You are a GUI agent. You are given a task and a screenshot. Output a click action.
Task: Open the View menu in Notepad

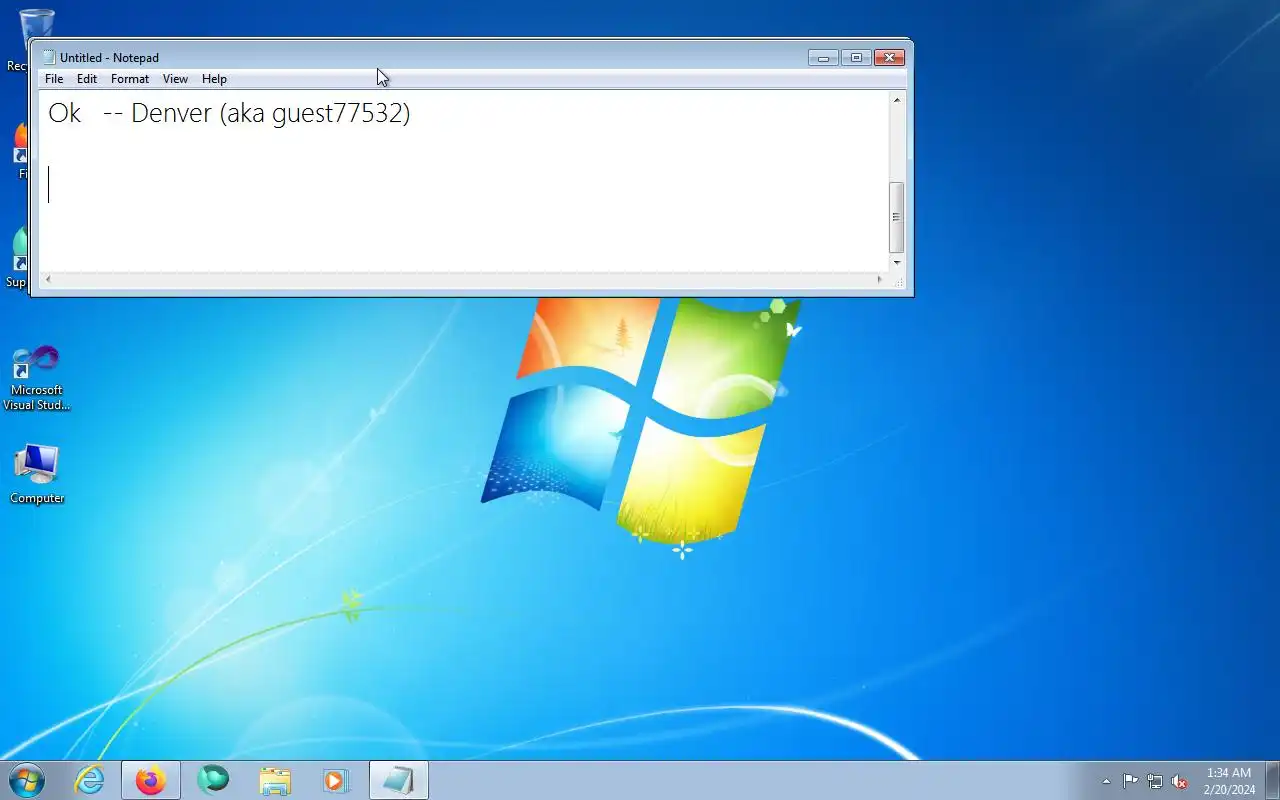tap(175, 79)
